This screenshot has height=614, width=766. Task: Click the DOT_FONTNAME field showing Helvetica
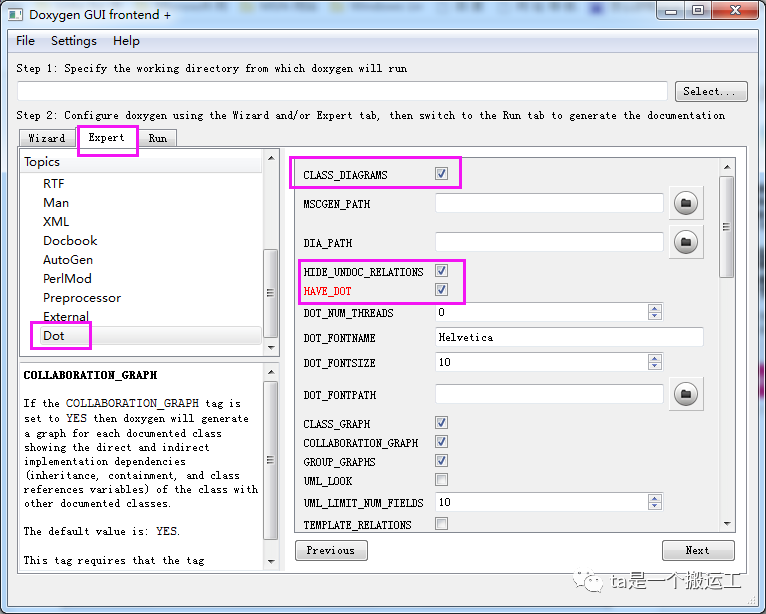coord(569,337)
